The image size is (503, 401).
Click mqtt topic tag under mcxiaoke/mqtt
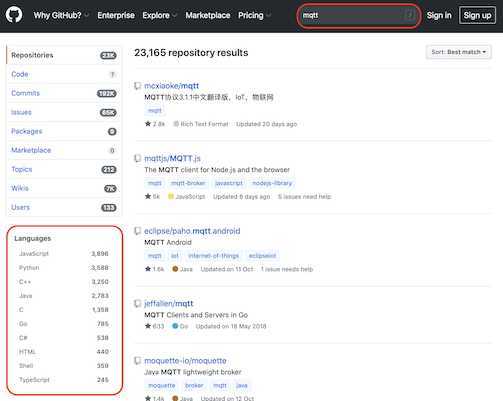pyautogui.click(x=155, y=110)
